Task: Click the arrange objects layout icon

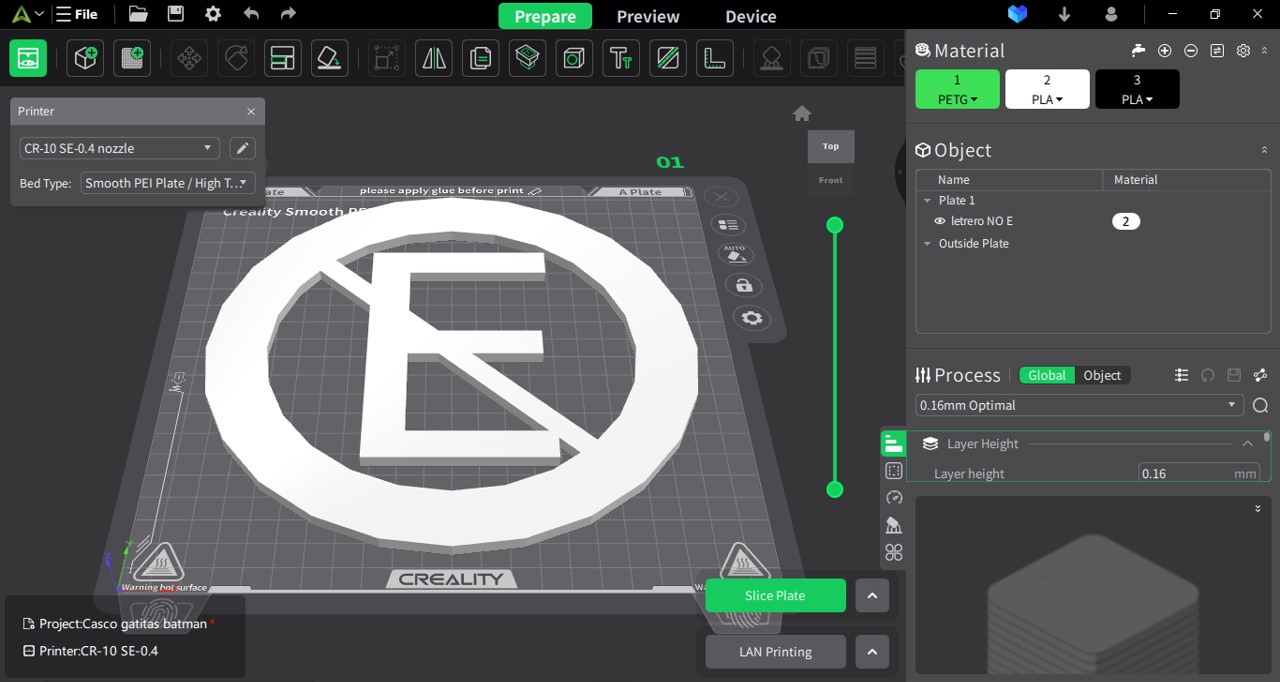Action: pyautogui.click(x=283, y=58)
